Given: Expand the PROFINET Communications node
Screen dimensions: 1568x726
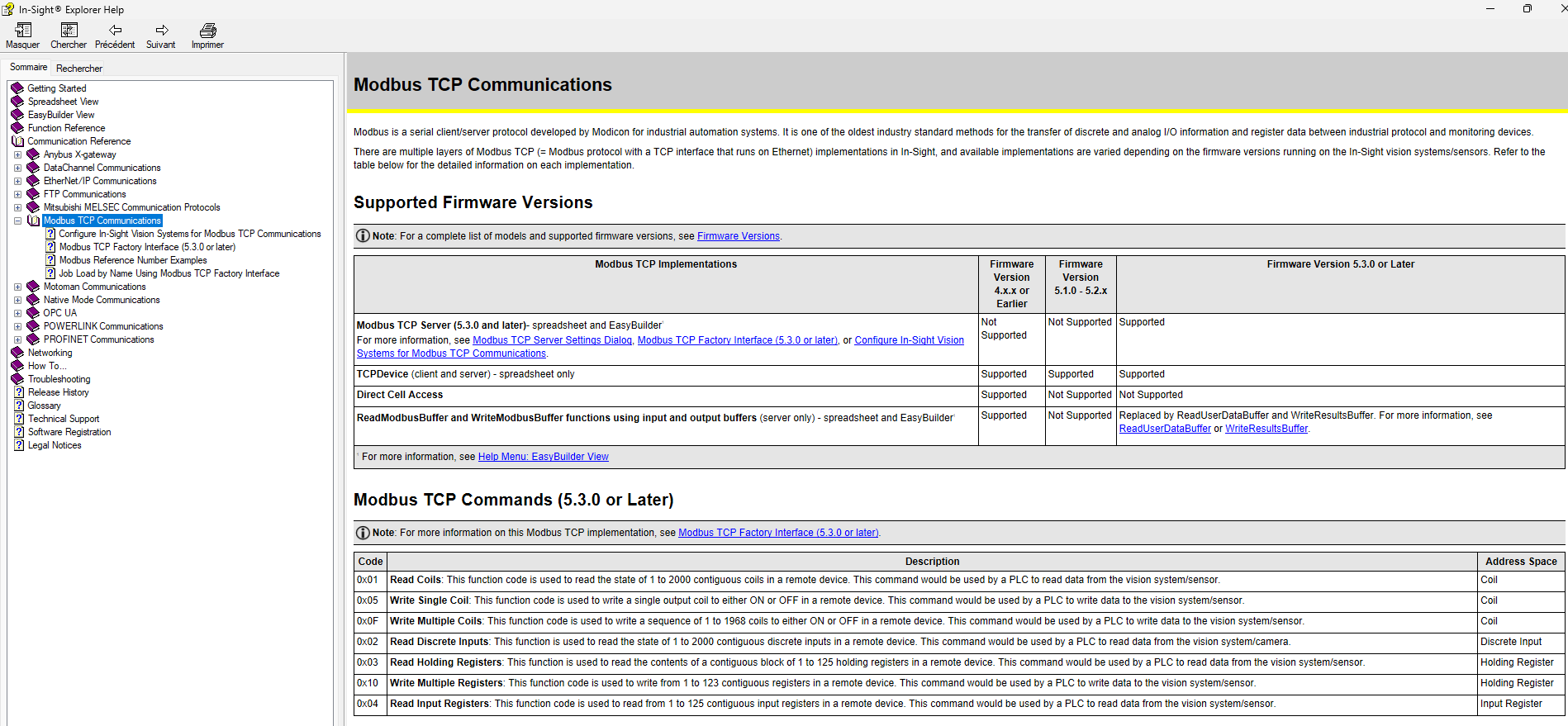Looking at the screenshot, I should 17,339.
